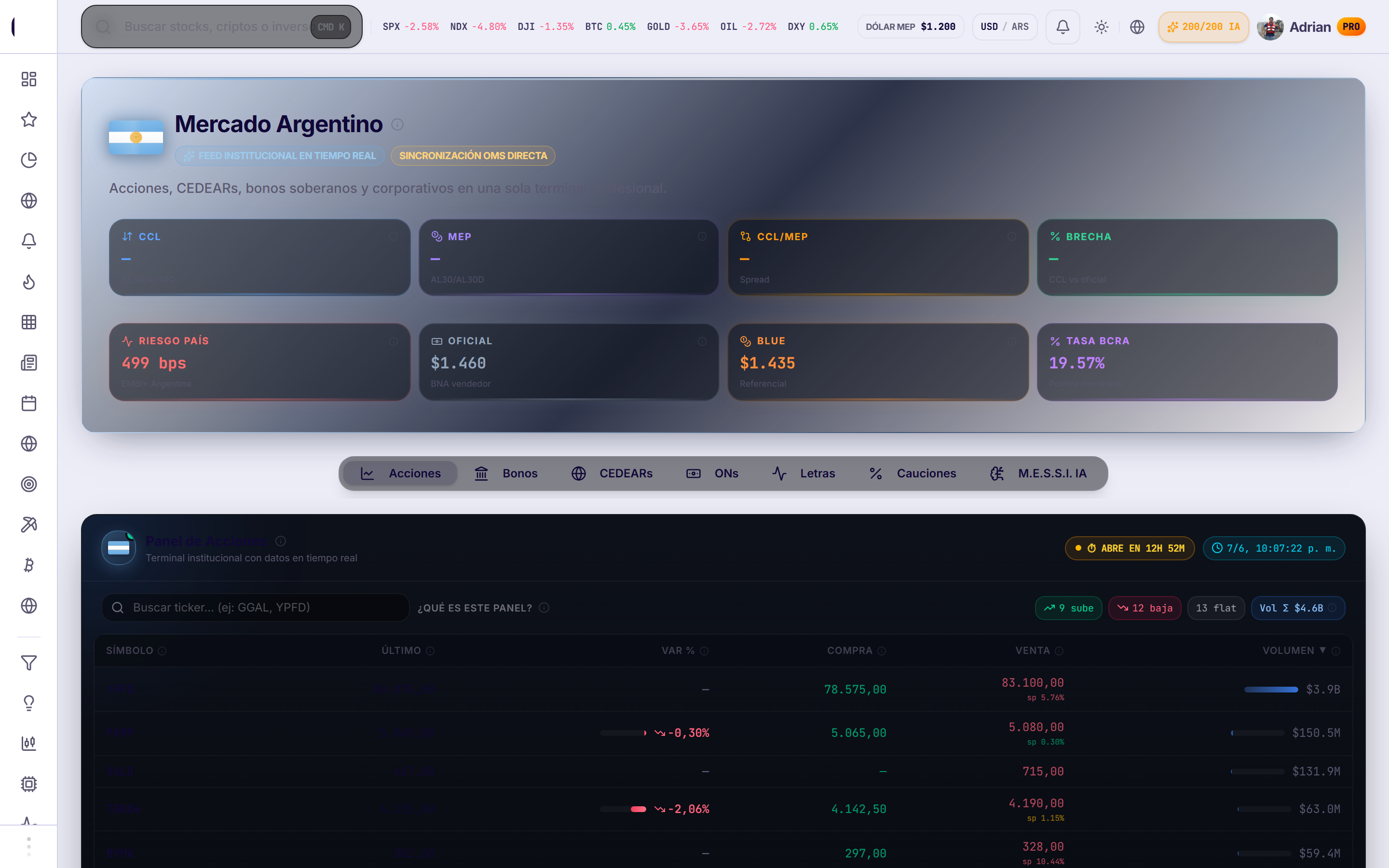Open the BLUE $1.435 card
The width and height of the screenshot is (1389, 868).
point(878,362)
